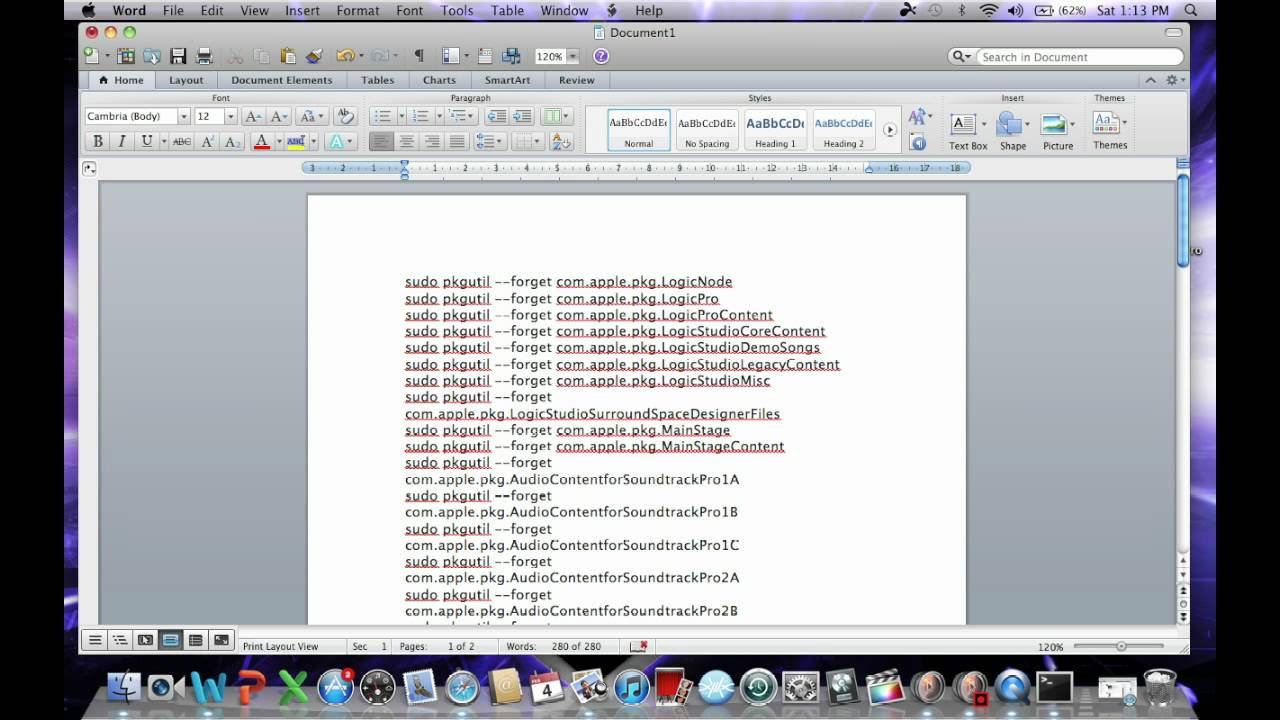Select the SmartArt tab
1280x720 pixels.
508,80
